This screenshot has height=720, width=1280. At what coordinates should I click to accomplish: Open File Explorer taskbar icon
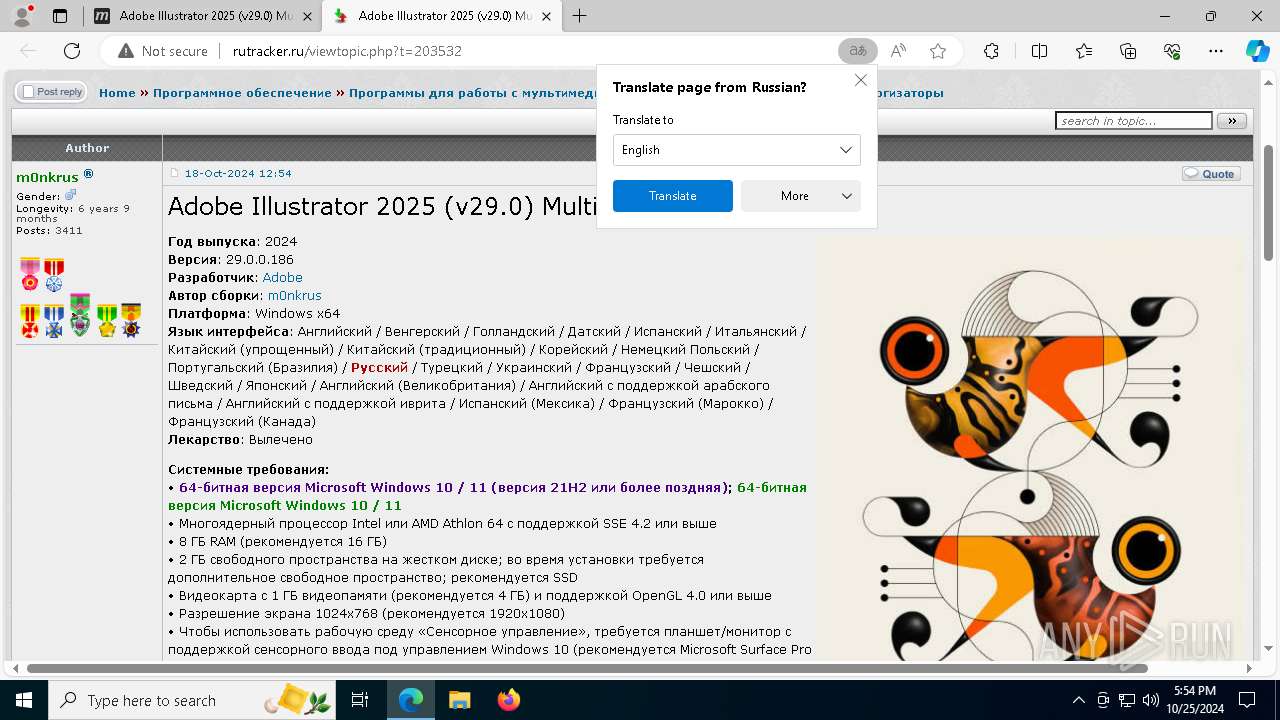(459, 700)
